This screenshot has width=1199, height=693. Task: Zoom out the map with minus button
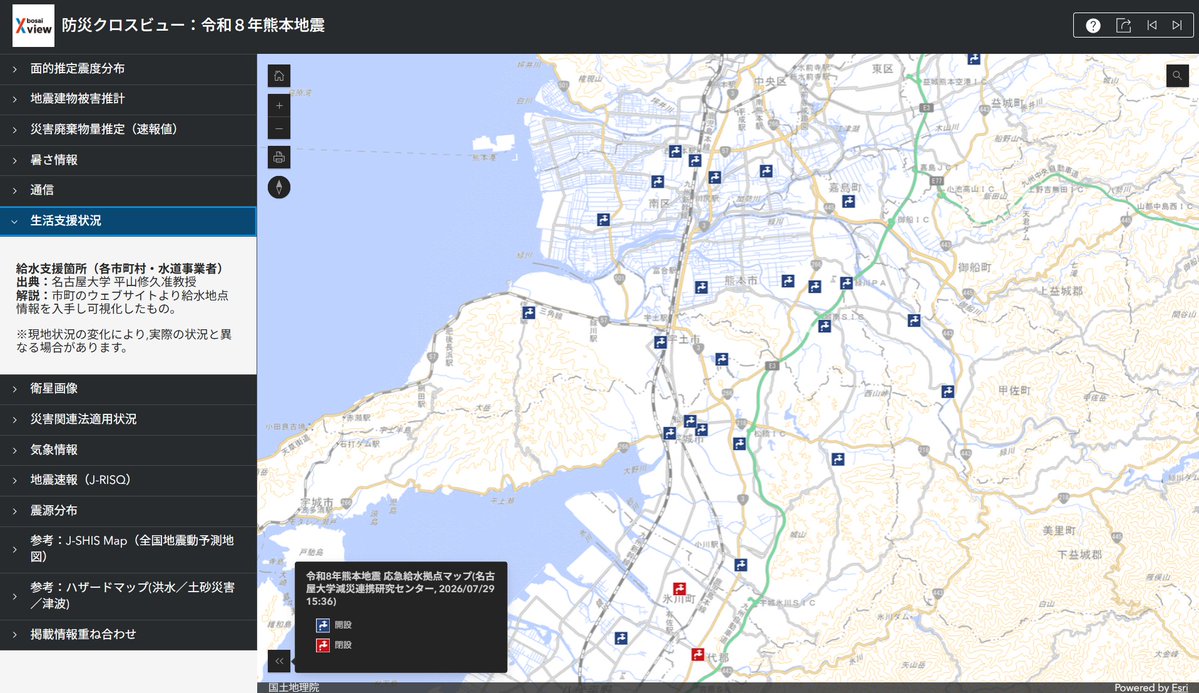(279, 129)
